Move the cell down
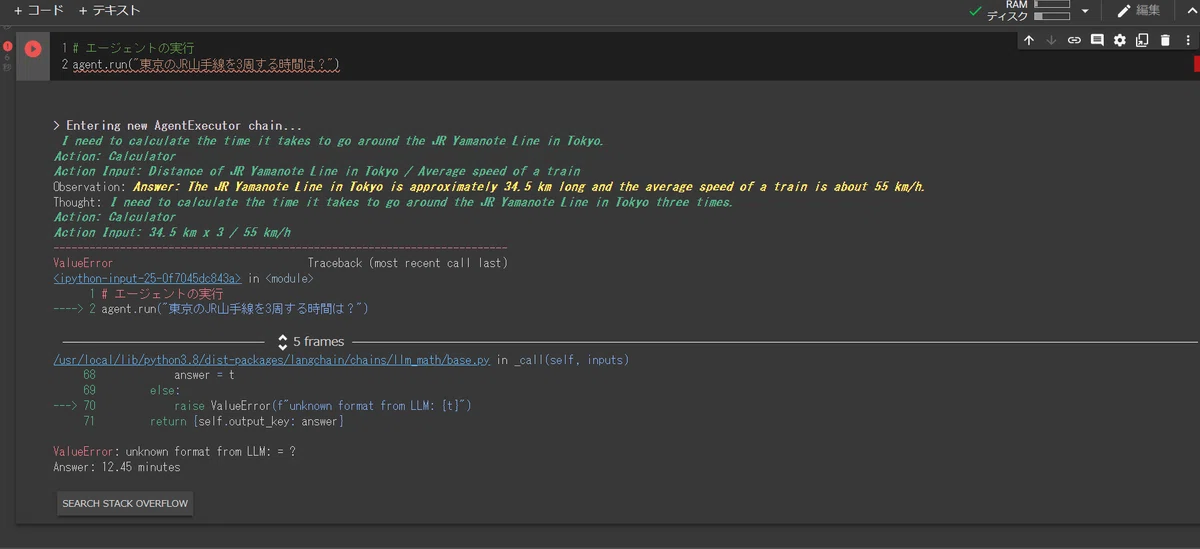 [x=1051, y=40]
